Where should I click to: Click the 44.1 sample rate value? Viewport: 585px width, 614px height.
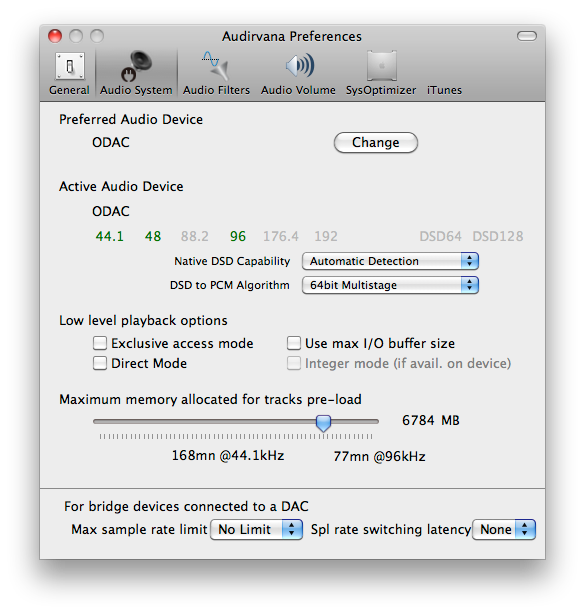pos(110,236)
